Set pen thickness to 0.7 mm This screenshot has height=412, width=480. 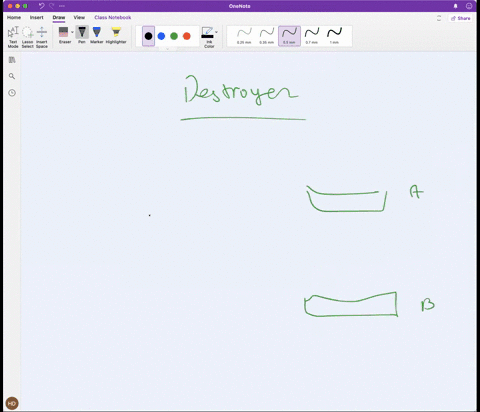tap(312, 36)
